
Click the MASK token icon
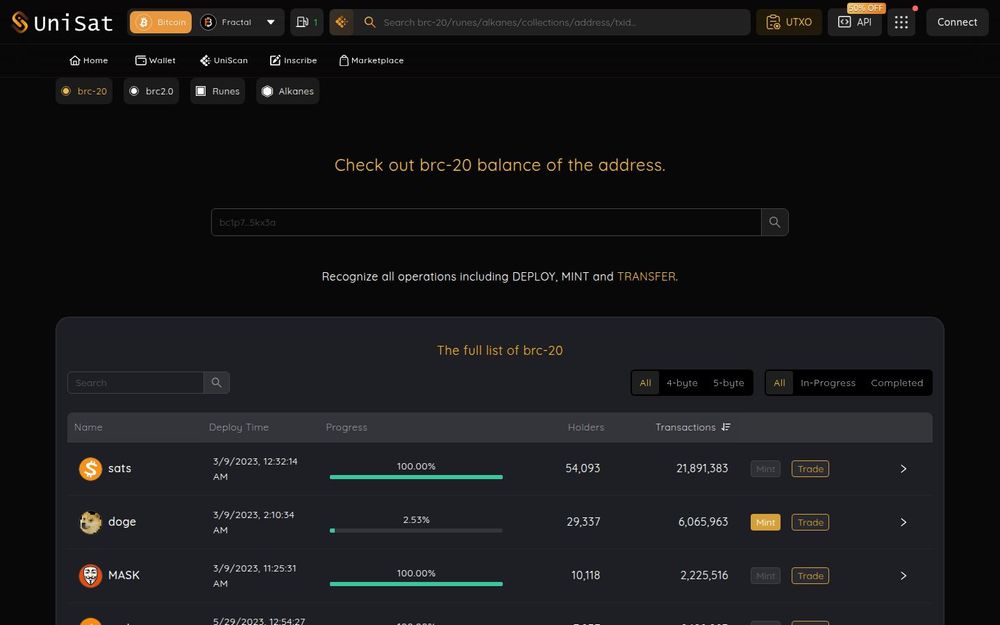click(91, 575)
